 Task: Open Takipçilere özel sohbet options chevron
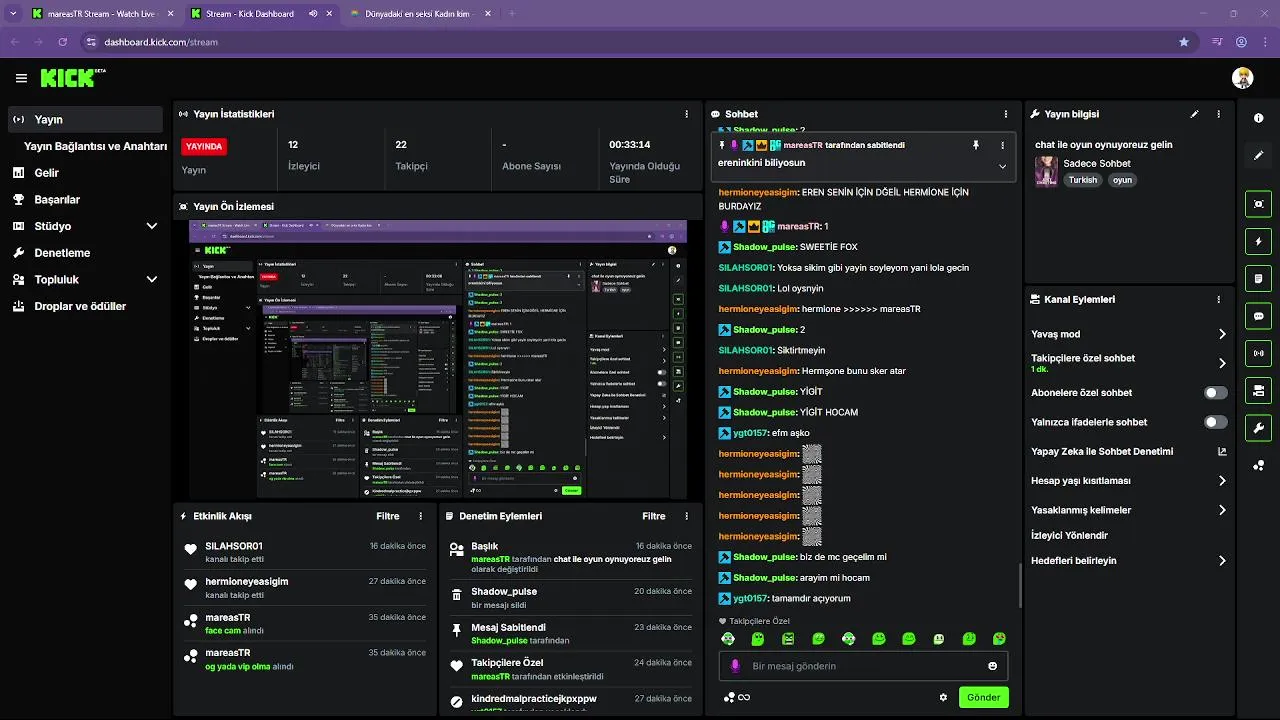point(1222,363)
